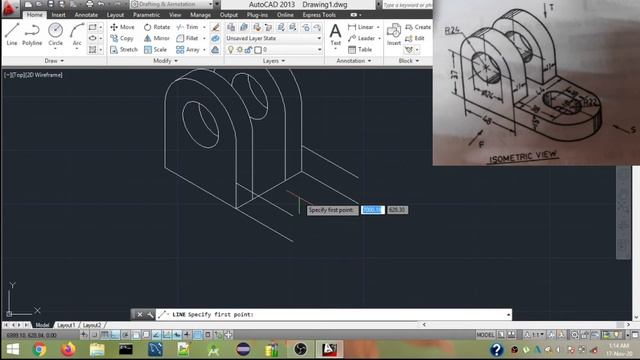This screenshot has height=360, width=640.
Task: Switch to the Annotate ribbon tab
Action: point(86,15)
